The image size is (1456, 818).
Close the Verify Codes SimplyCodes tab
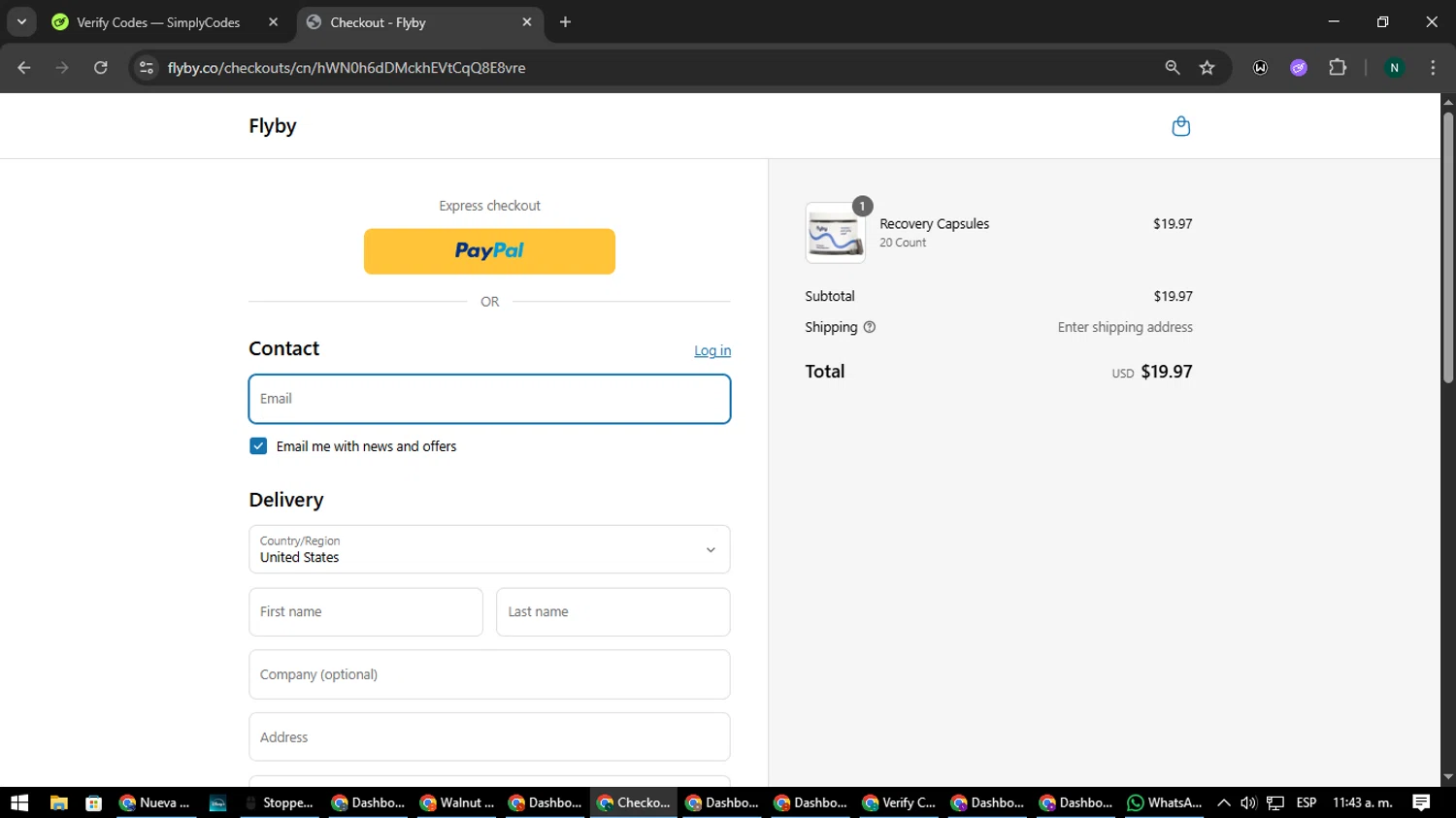[274, 22]
